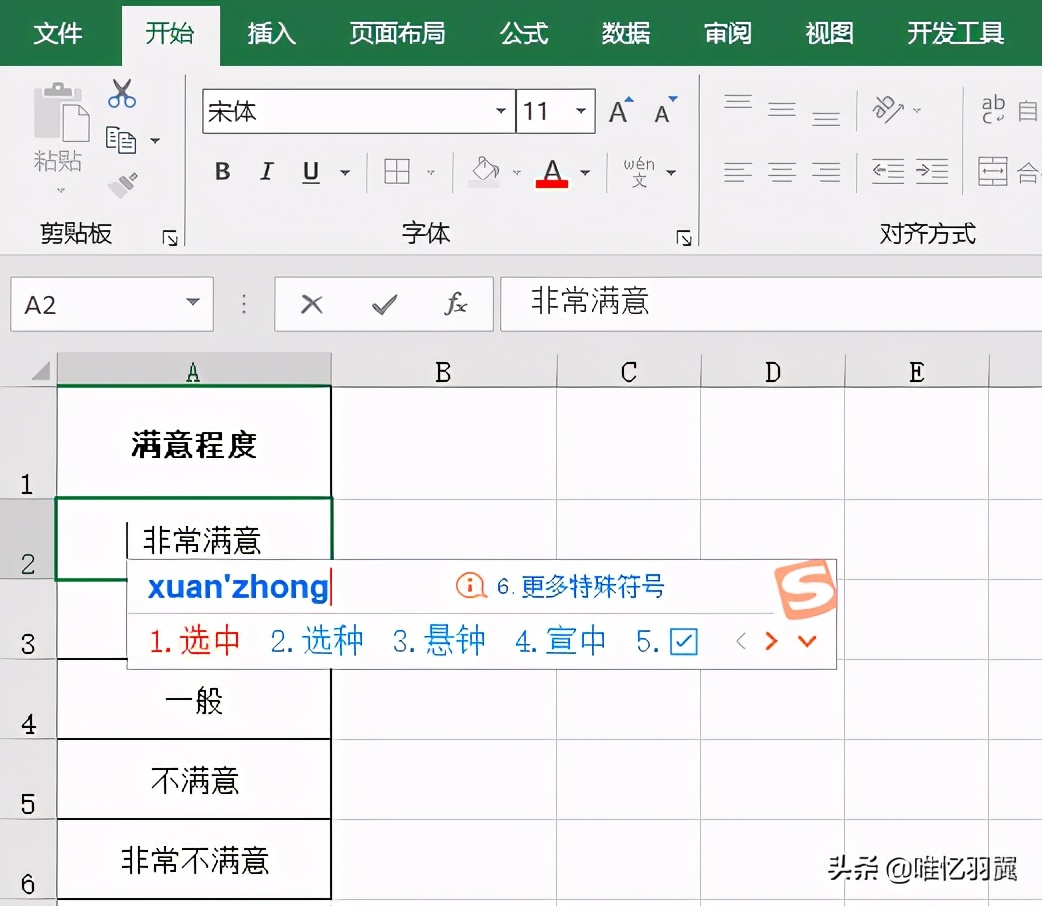Screen dimensions: 1042x906
Task: Set middle vertical alignment
Action: [x=782, y=110]
